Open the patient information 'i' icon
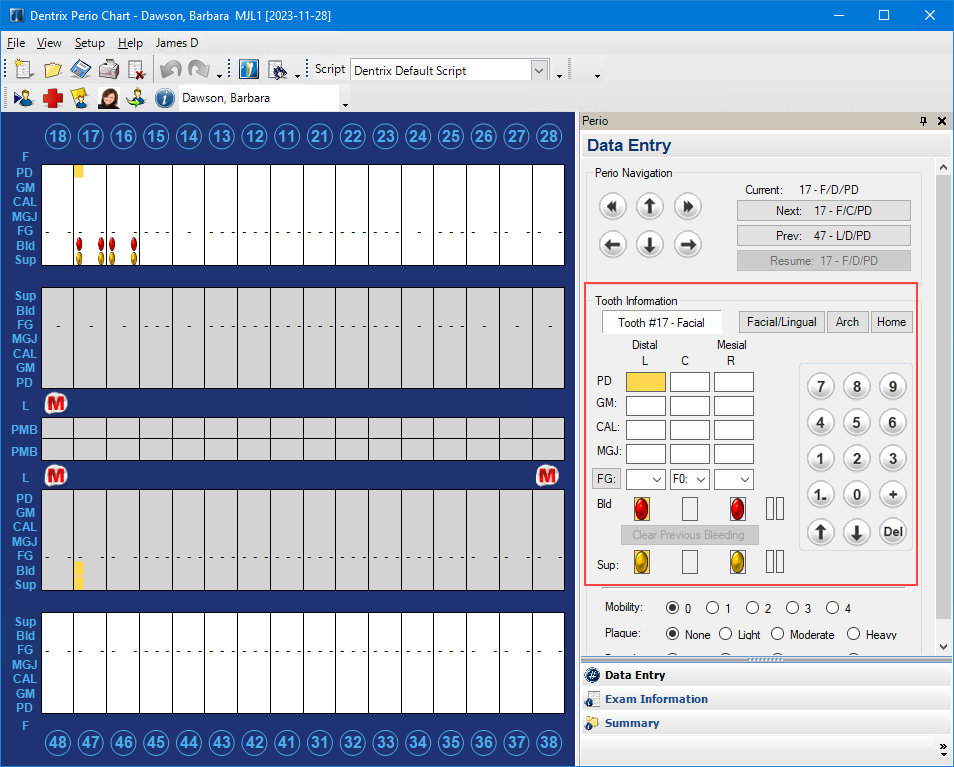 165,98
